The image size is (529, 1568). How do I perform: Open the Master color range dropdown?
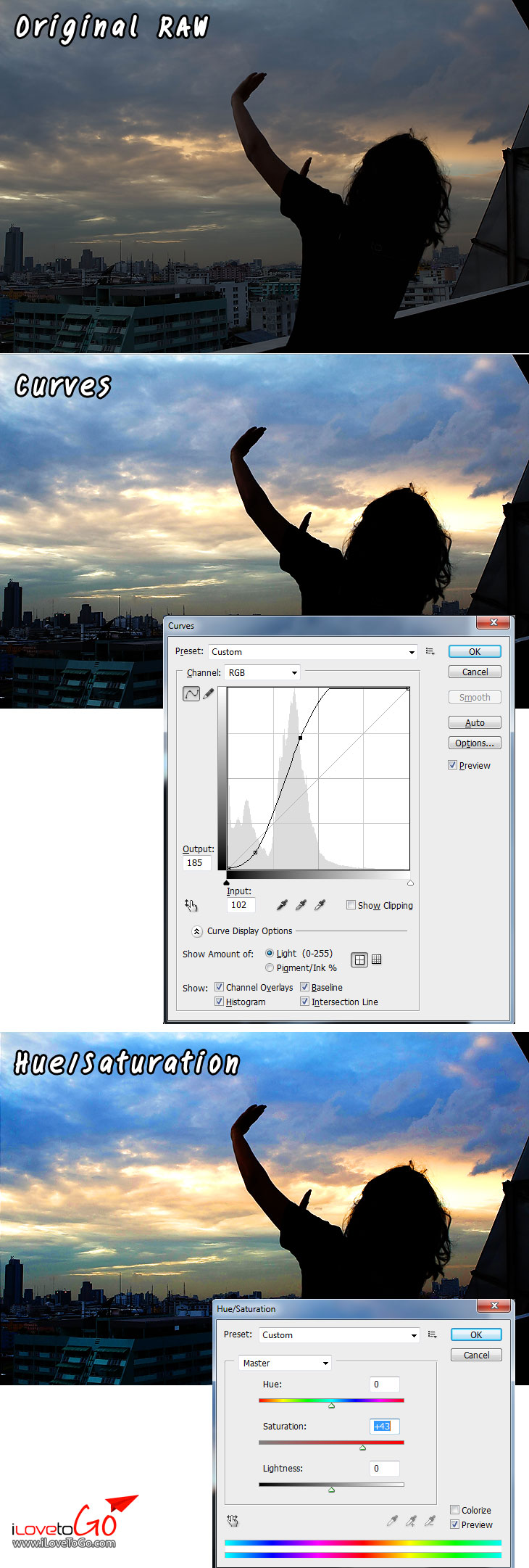click(285, 1363)
